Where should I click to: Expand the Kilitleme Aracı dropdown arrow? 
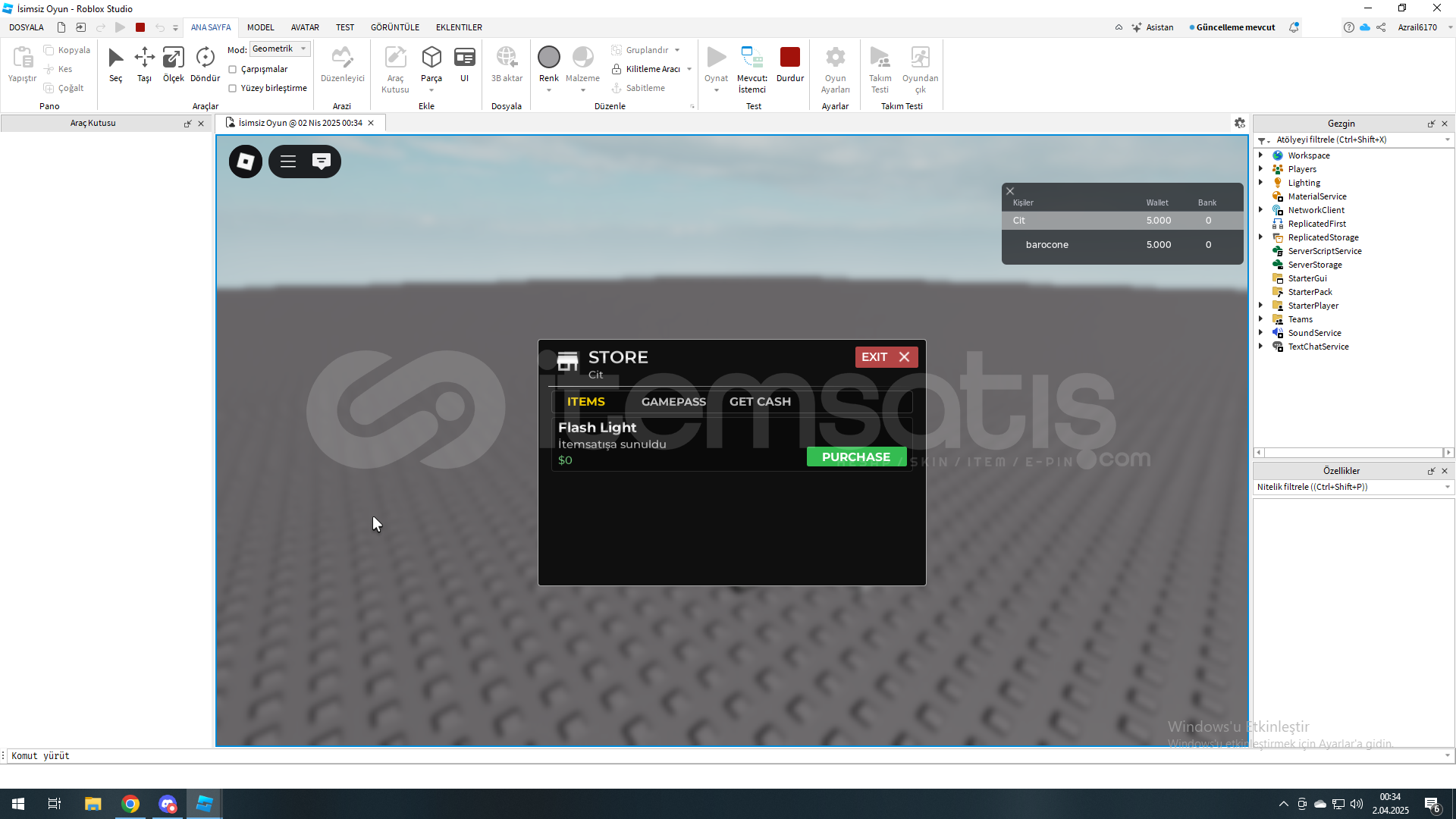pyautogui.click(x=689, y=69)
